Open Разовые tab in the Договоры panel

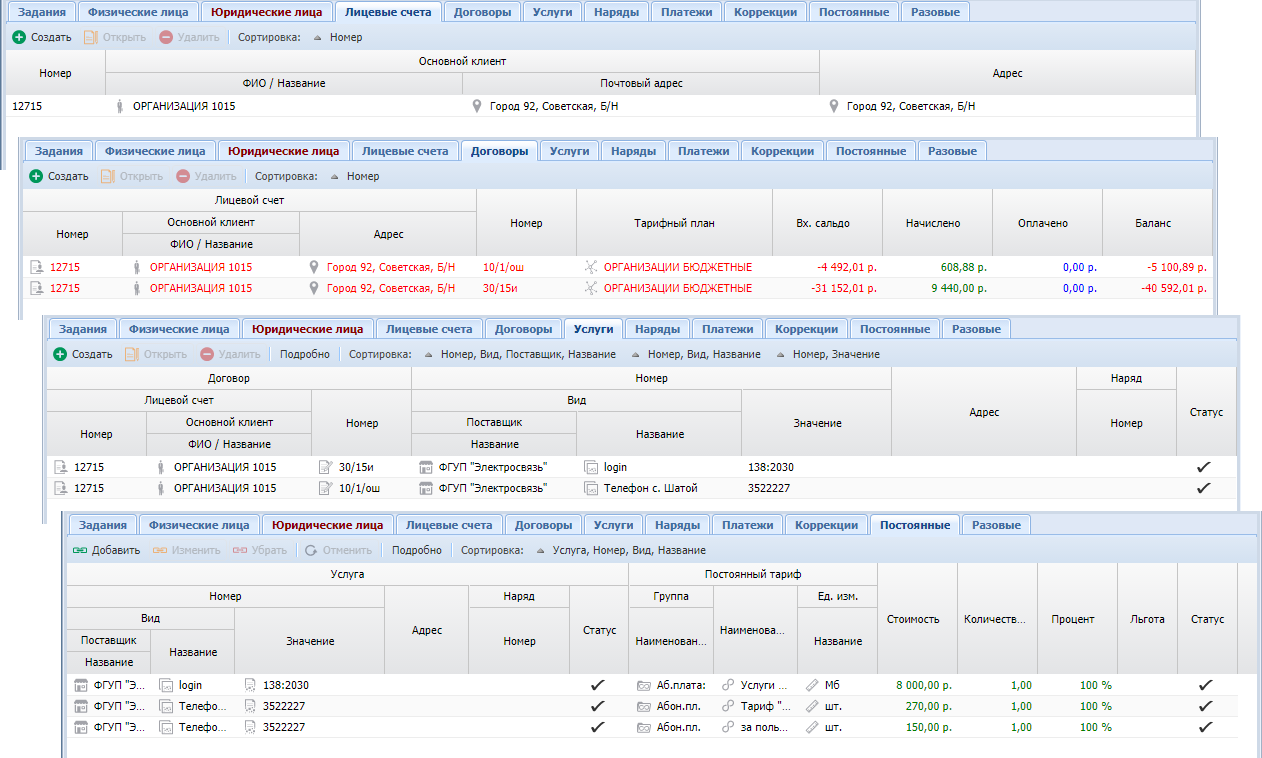tap(953, 151)
